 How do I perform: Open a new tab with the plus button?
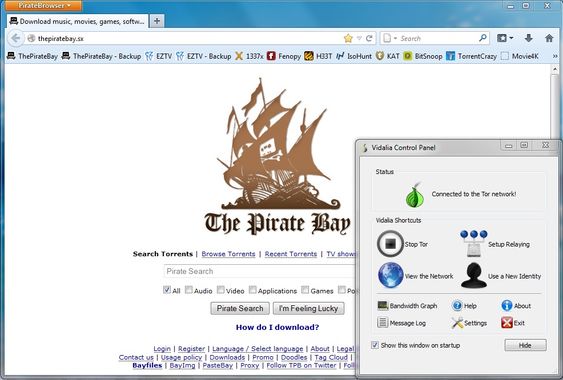(x=157, y=21)
